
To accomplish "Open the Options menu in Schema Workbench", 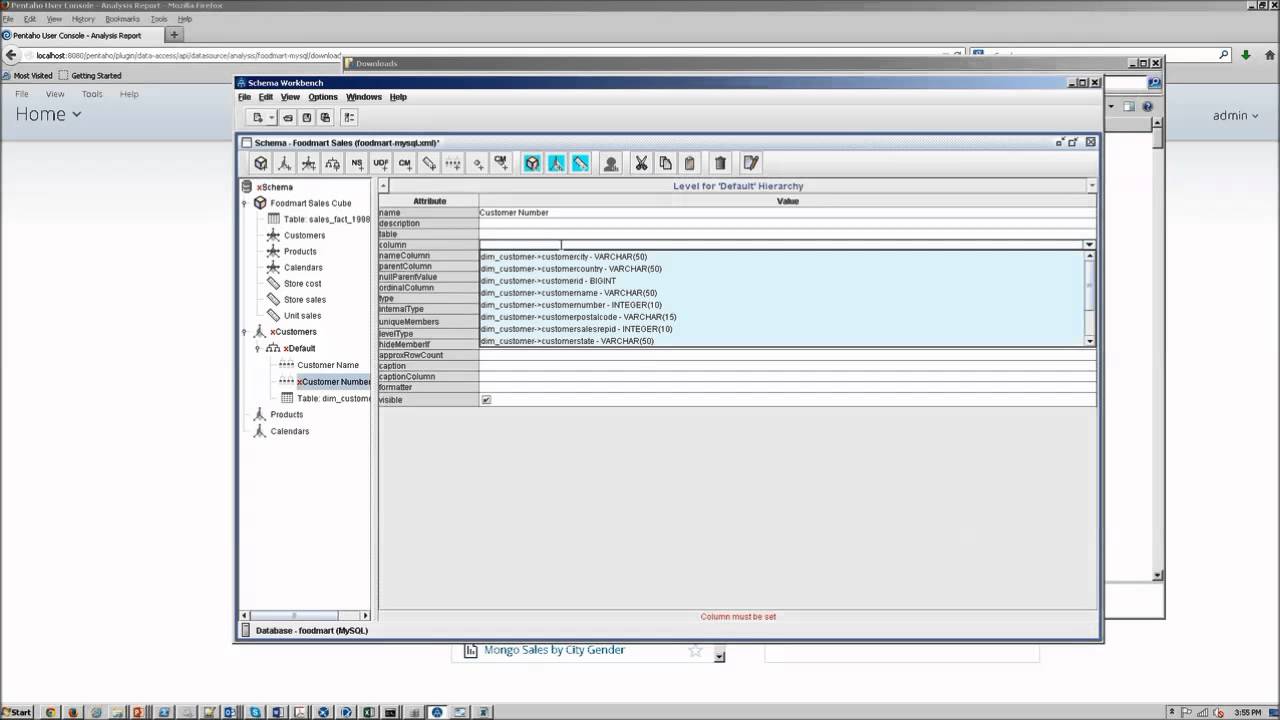I will pyautogui.click(x=323, y=97).
